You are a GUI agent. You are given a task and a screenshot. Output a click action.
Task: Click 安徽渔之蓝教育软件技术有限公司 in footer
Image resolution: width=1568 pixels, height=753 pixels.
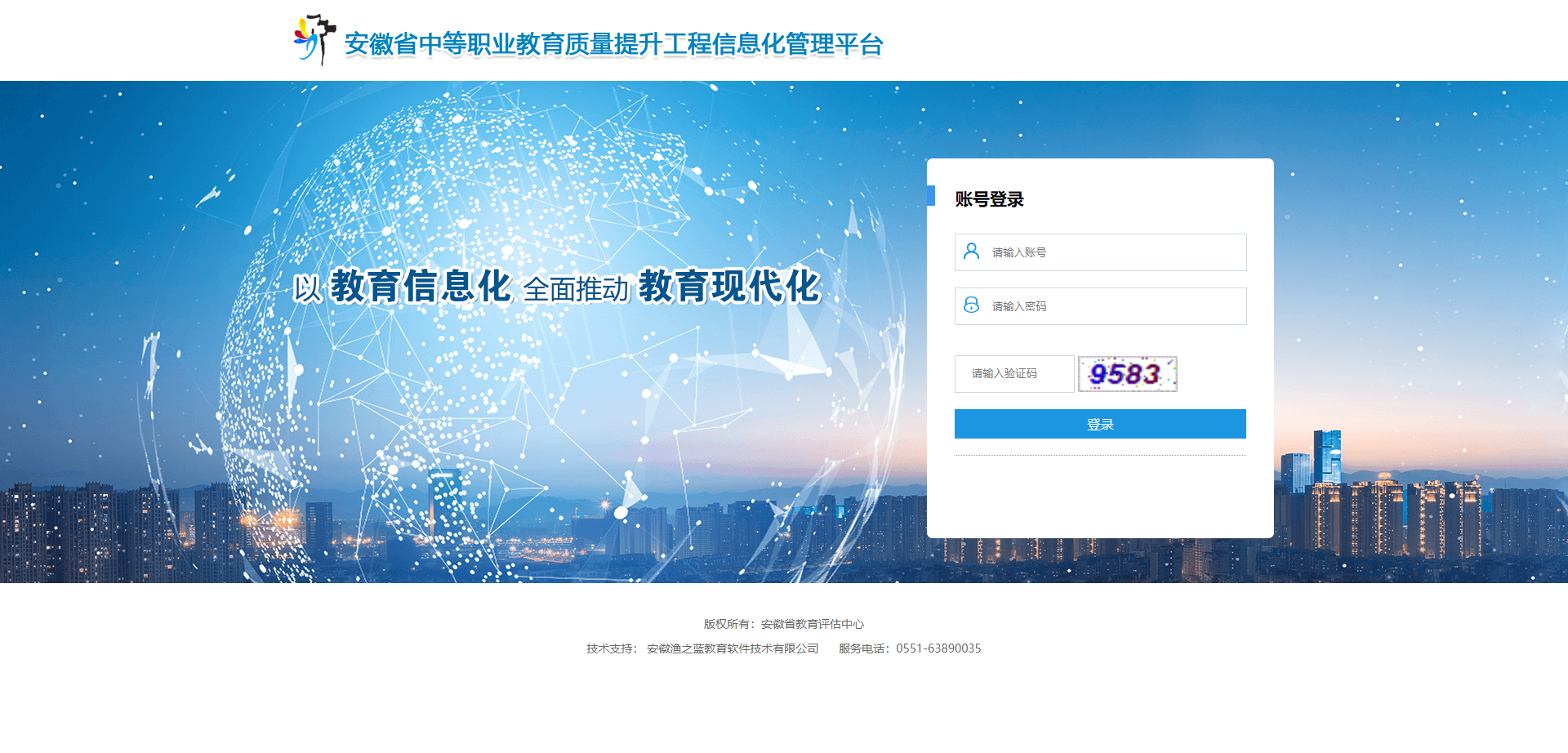coord(733,648)
